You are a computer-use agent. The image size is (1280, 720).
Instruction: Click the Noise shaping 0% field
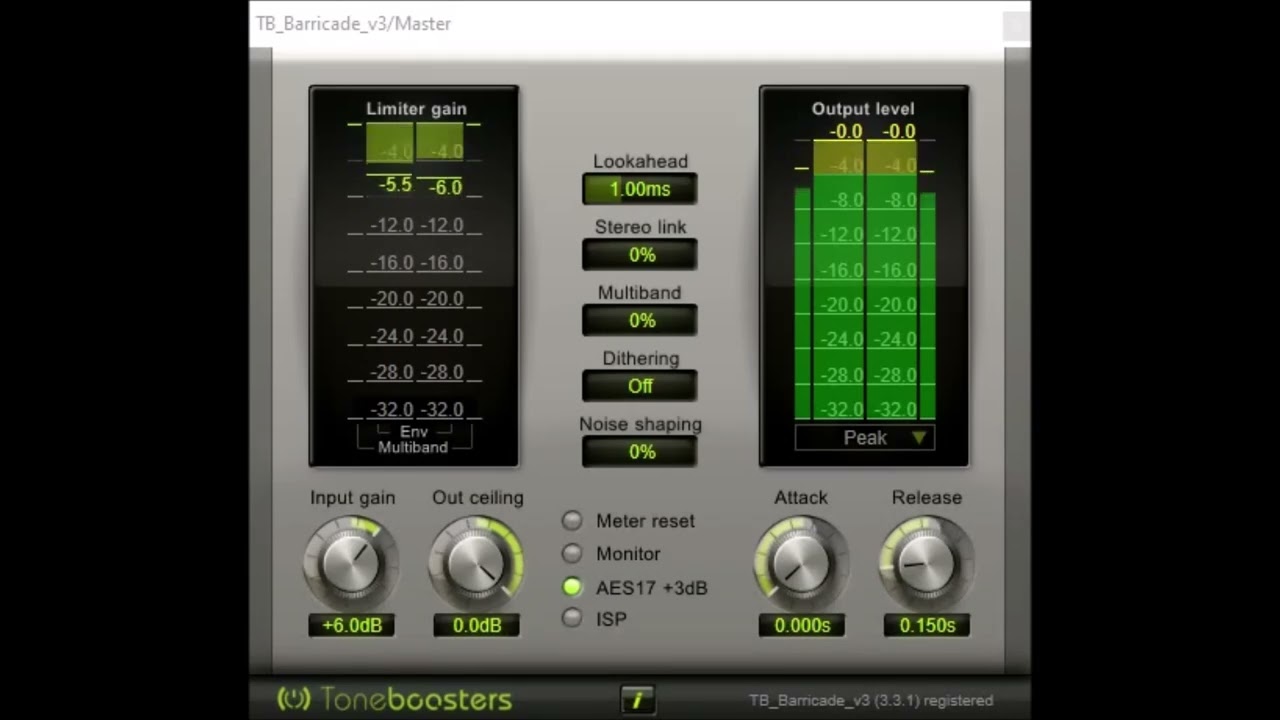(640, 452)
